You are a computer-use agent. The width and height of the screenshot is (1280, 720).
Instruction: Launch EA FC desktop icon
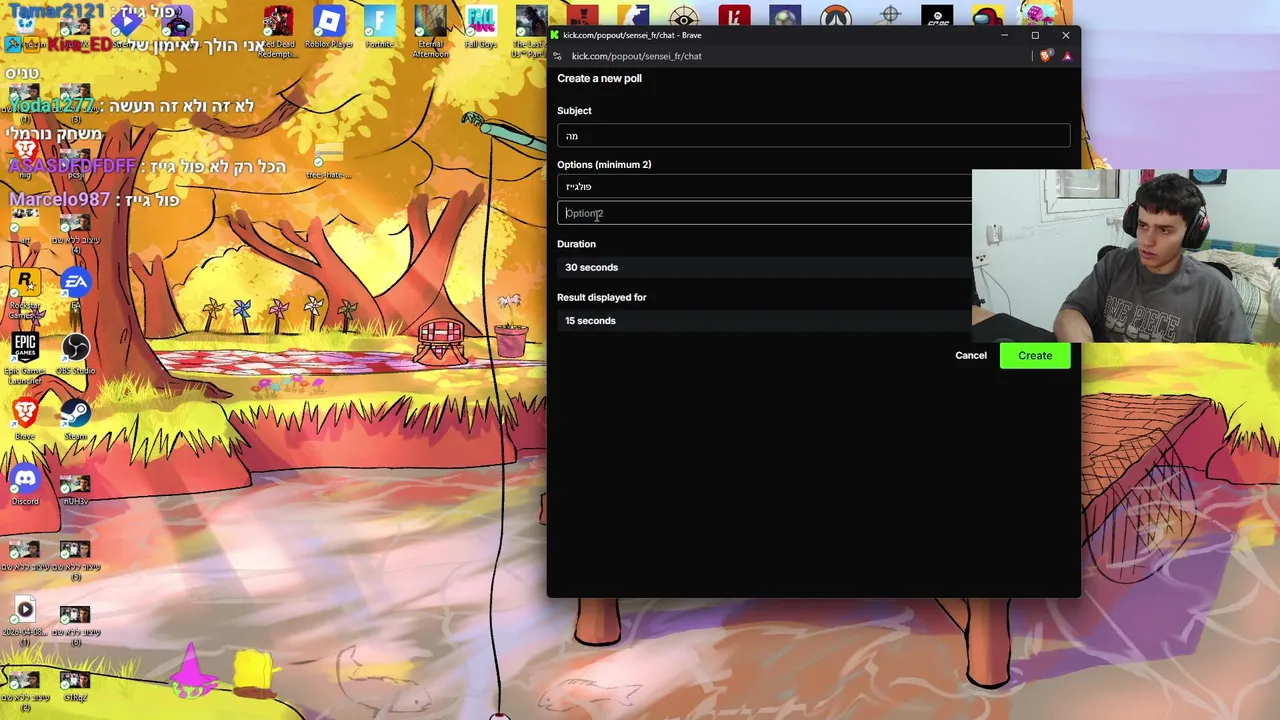point(937,17)
